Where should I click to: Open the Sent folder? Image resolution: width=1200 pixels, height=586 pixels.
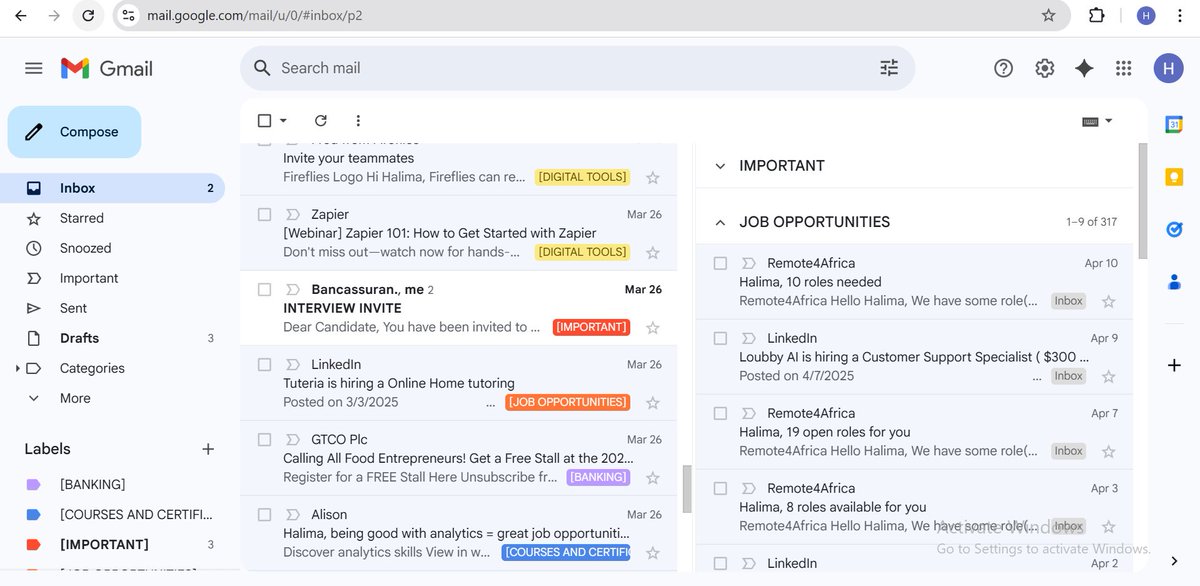[112, 308]
